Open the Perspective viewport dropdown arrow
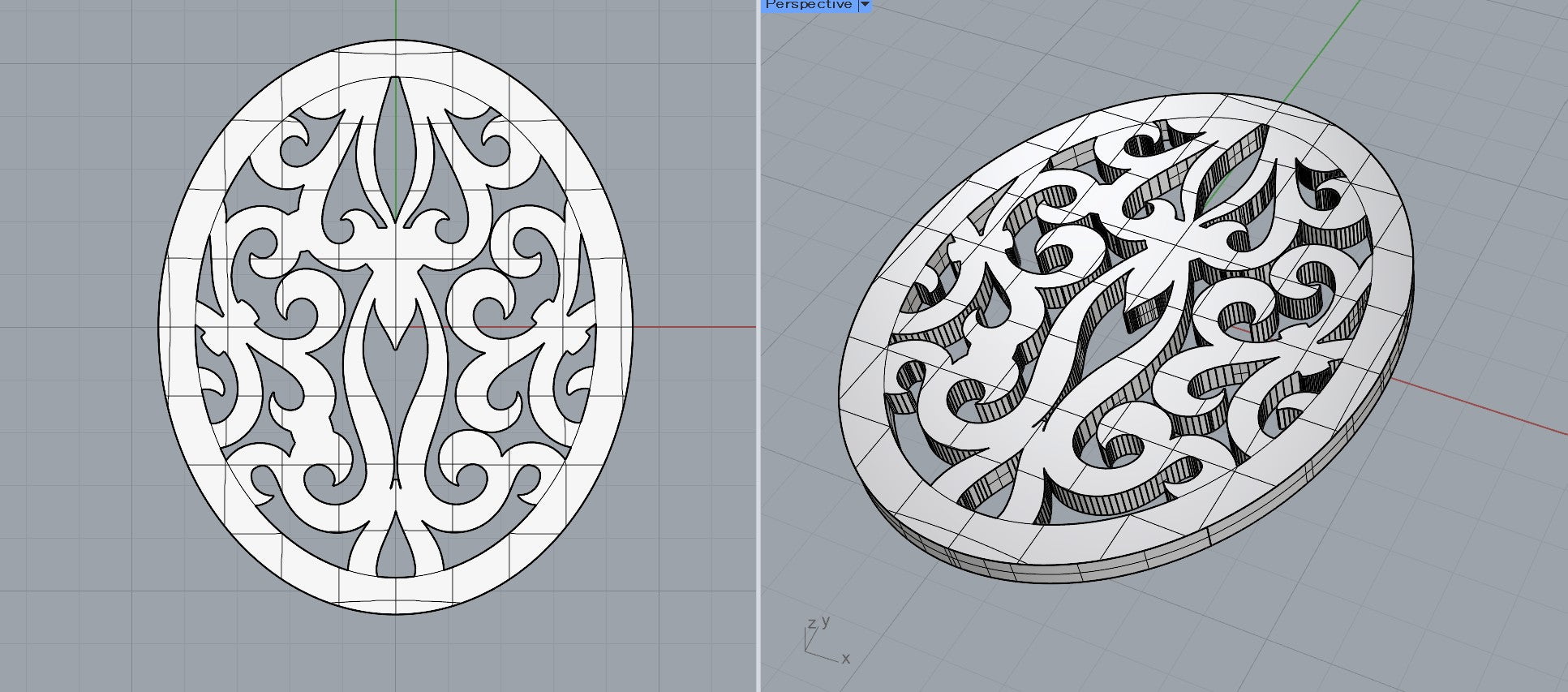Viewport: 1568px width, 692px height. tap(864, 5)
